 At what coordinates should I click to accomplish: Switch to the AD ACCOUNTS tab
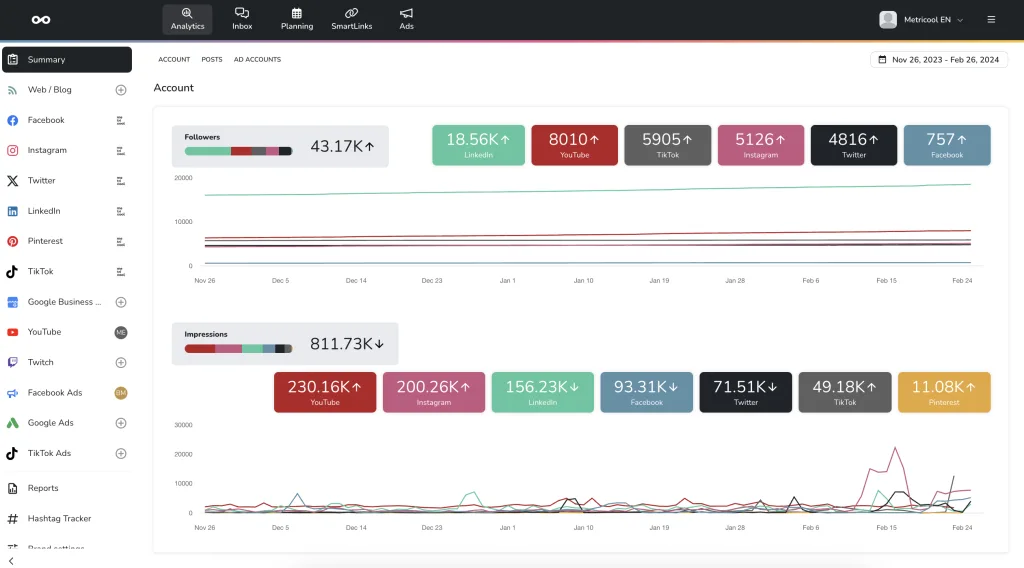tap(257, 59)
